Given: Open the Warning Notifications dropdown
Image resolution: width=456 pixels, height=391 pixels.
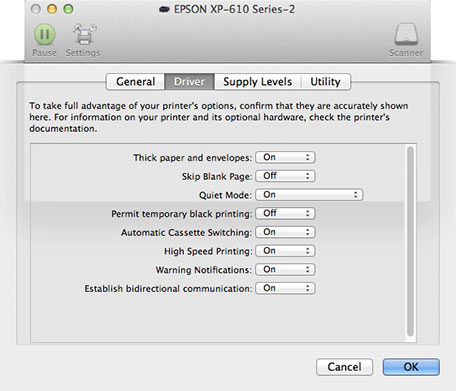Looking at the screenshot, I should pos(285,269).
